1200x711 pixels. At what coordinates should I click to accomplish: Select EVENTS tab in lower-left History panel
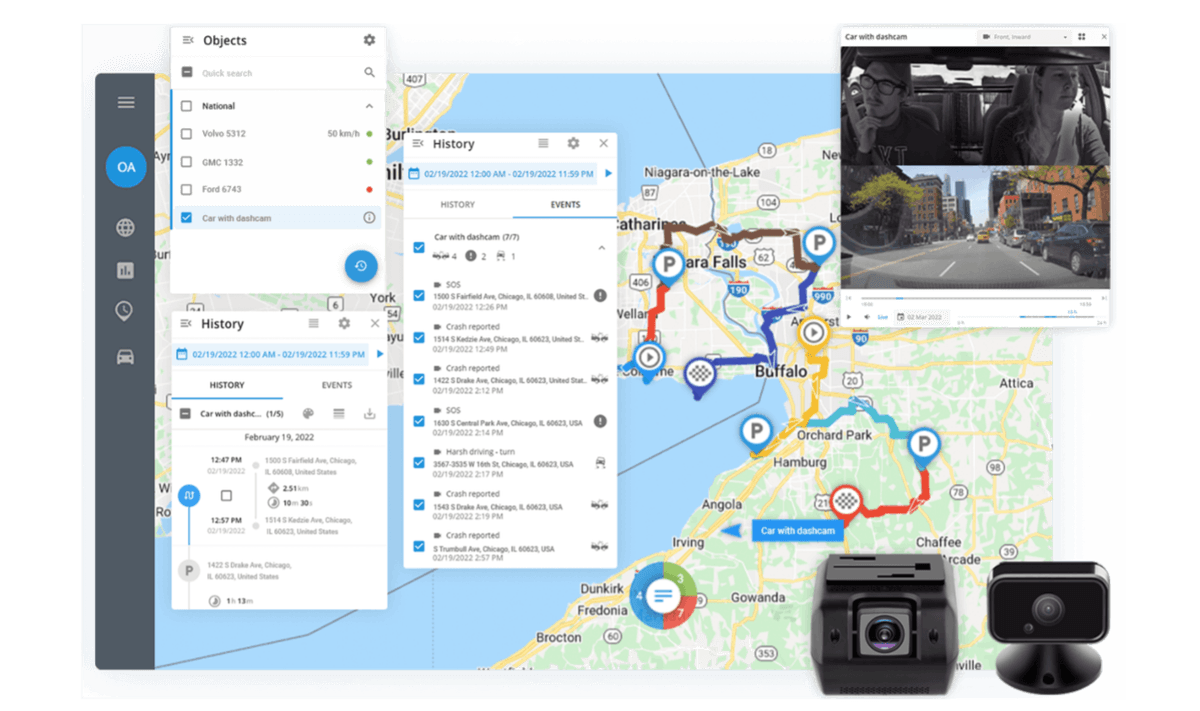(x=336, y=385)
